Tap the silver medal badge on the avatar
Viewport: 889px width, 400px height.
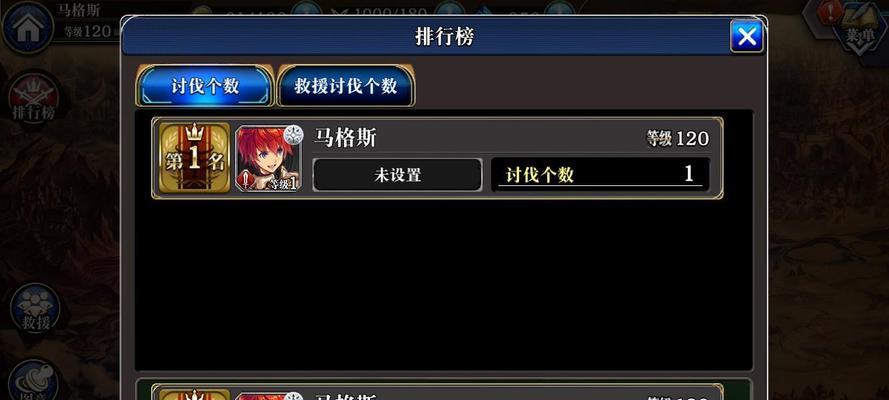[x=294, y=135]
